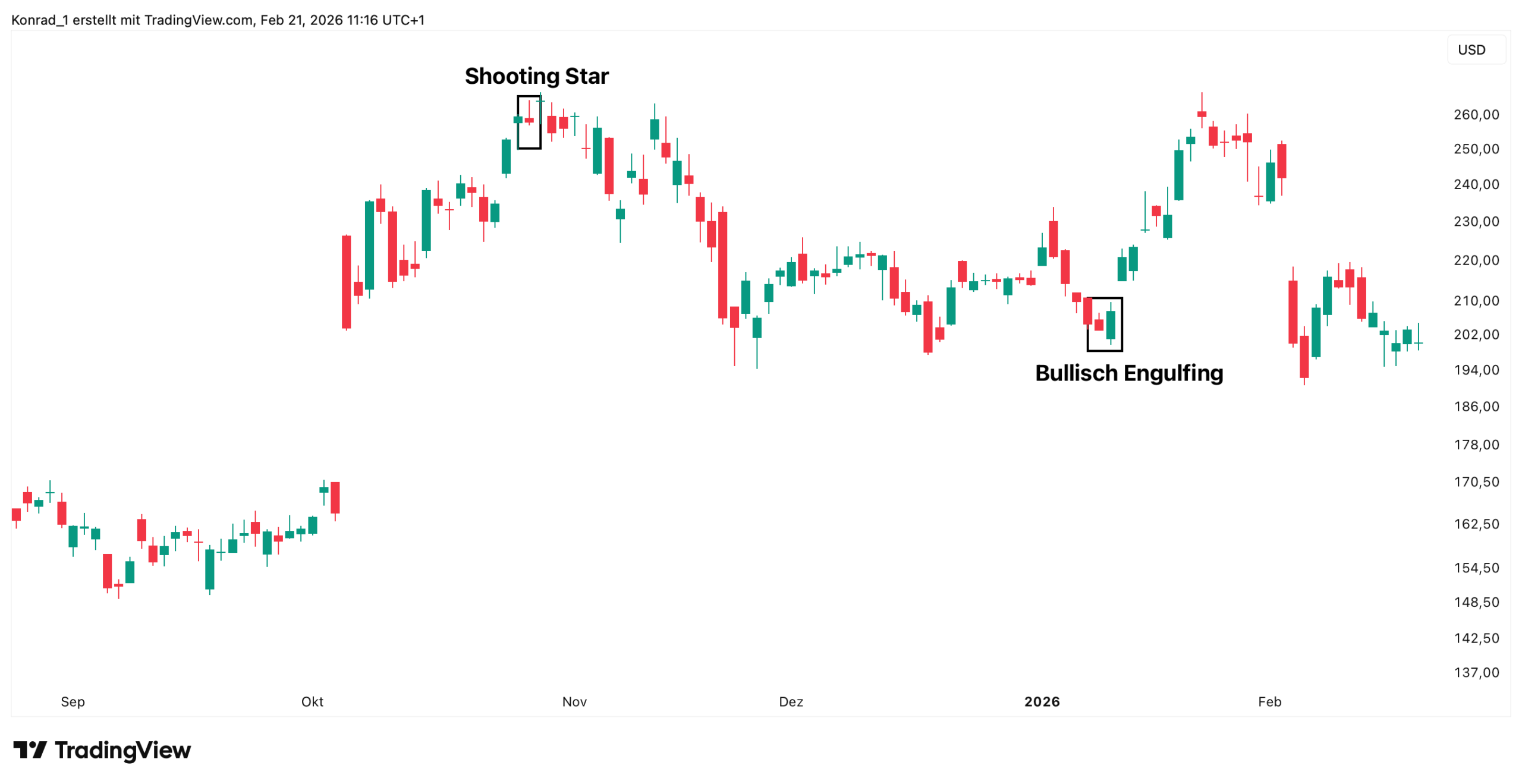Click the 220,00 price scale label
Screen dimensions: 1522x784
coord(1476,260)
